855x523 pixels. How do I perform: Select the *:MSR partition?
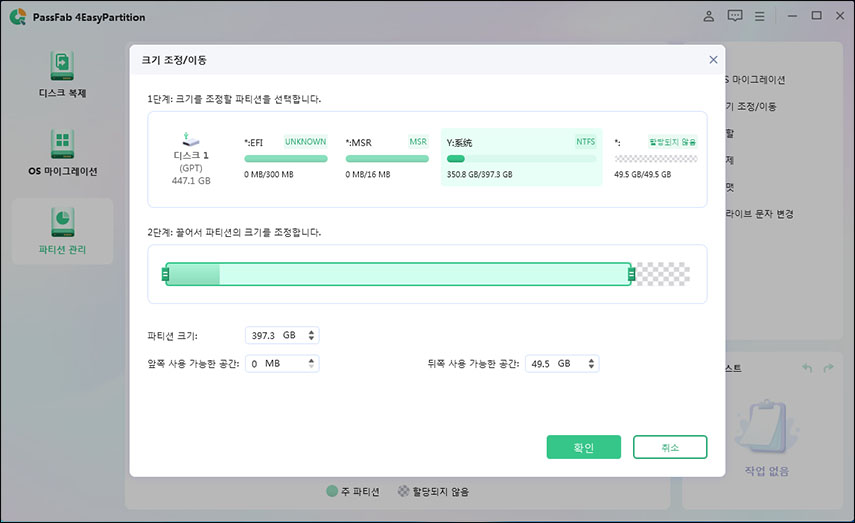click(387, 158)
